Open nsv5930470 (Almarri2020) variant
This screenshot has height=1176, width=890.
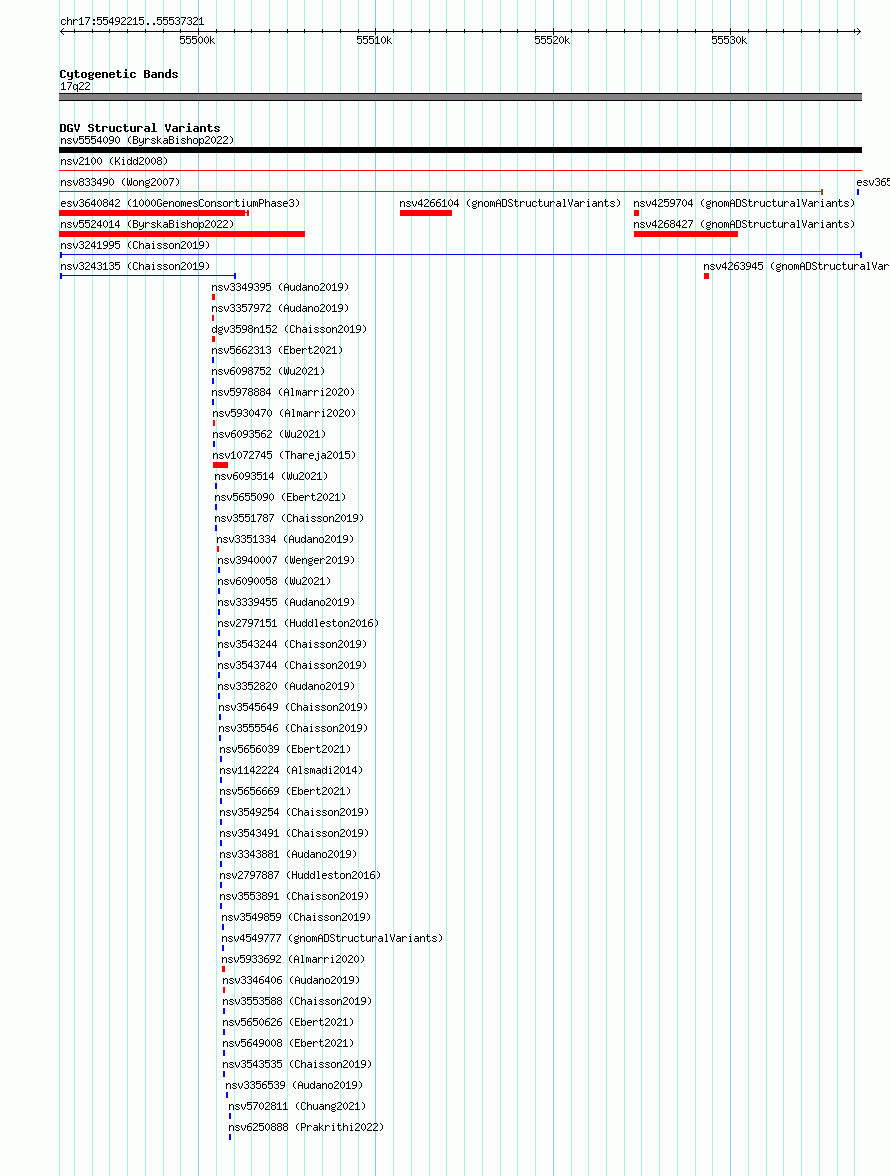(284, 413)
